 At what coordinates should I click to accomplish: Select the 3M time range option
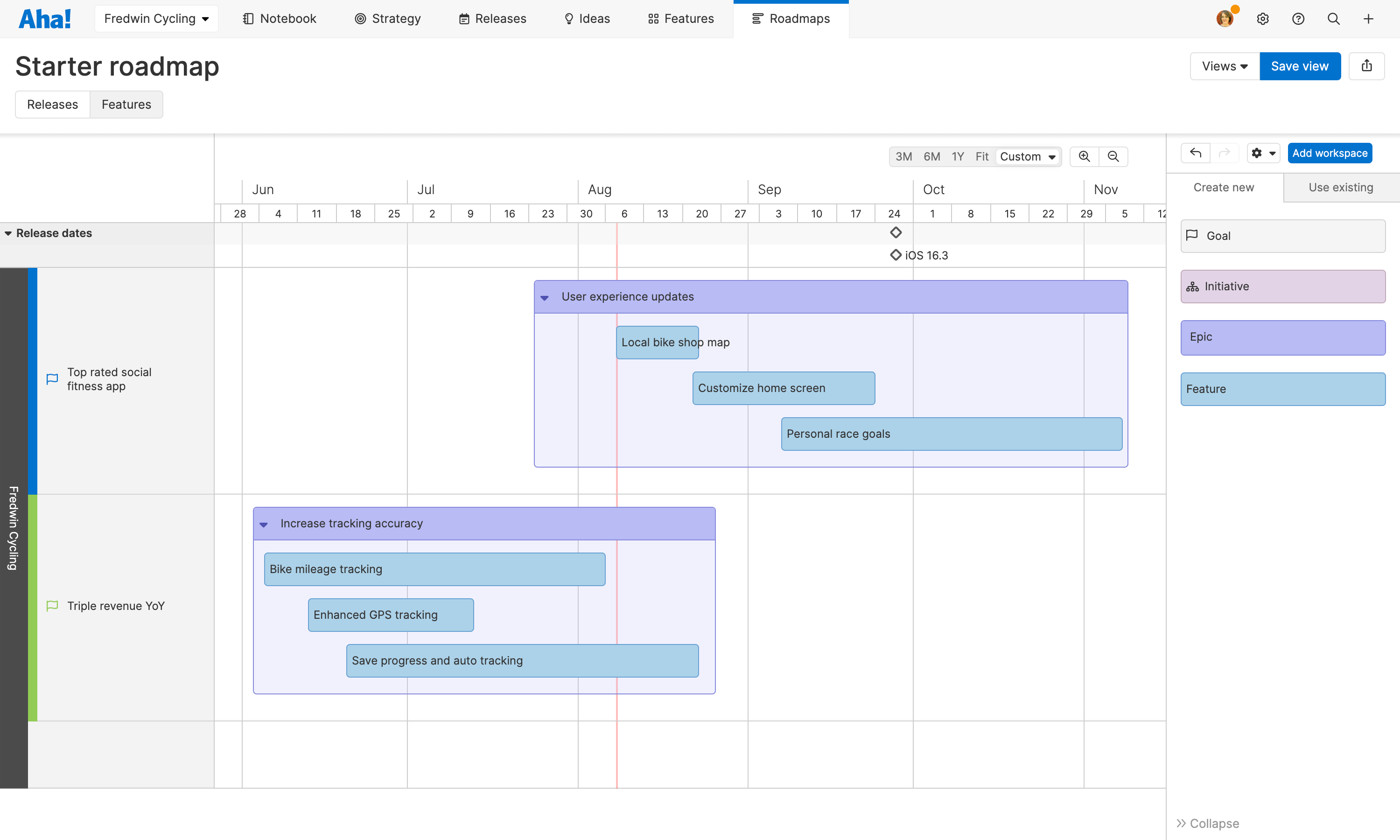pos(903,156)
